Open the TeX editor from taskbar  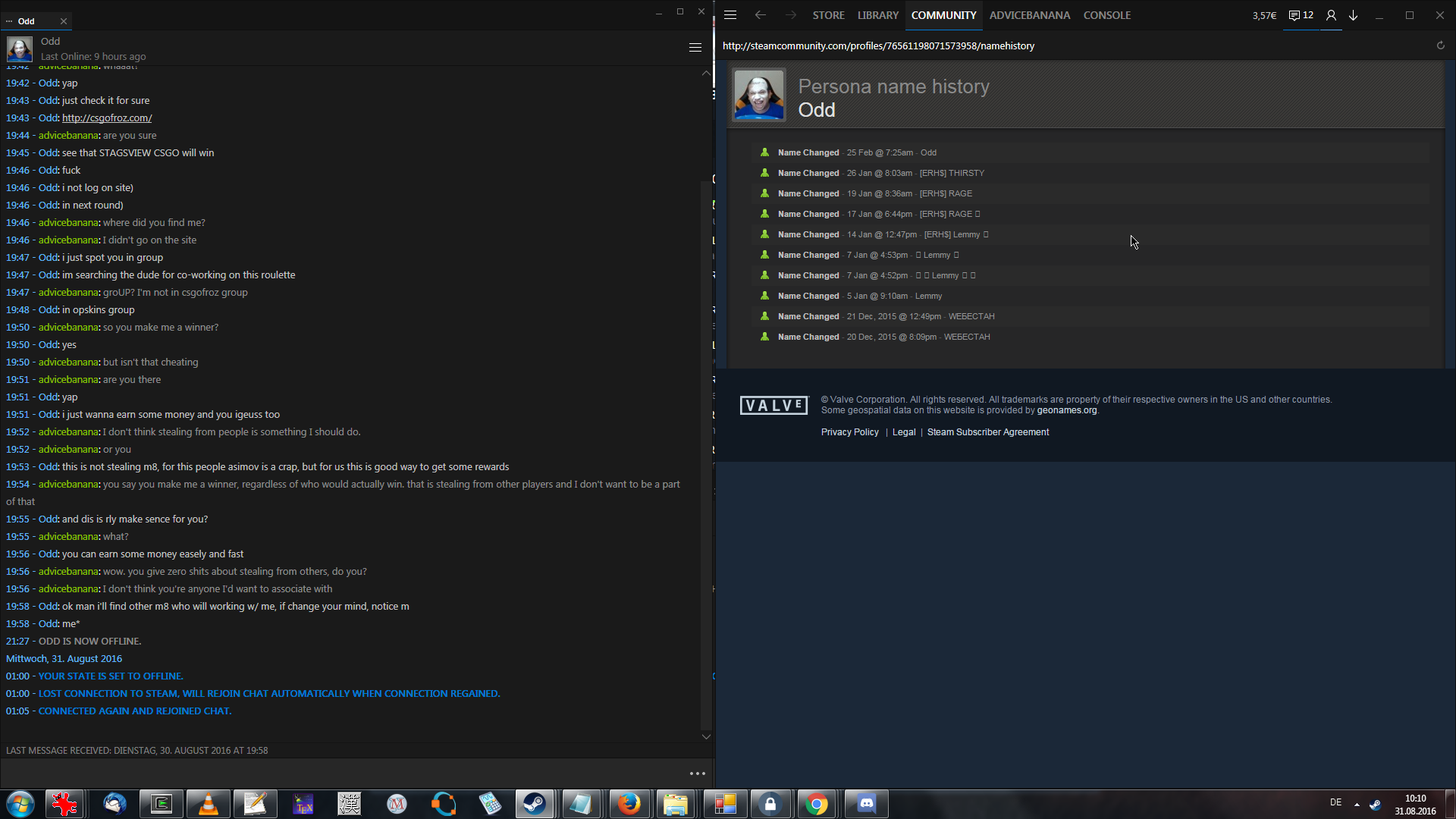click(303, 804)
